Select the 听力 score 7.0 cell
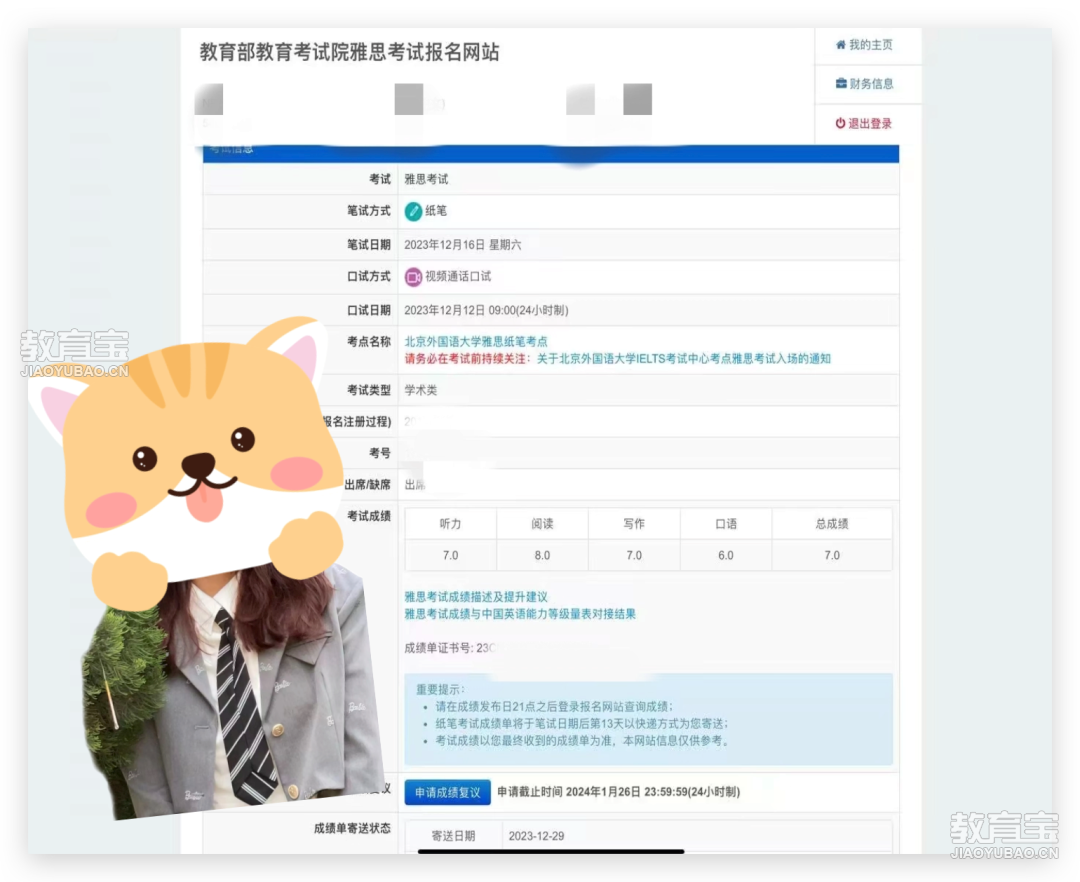This screenshot has width=1080, height=882. coord(450,555)
